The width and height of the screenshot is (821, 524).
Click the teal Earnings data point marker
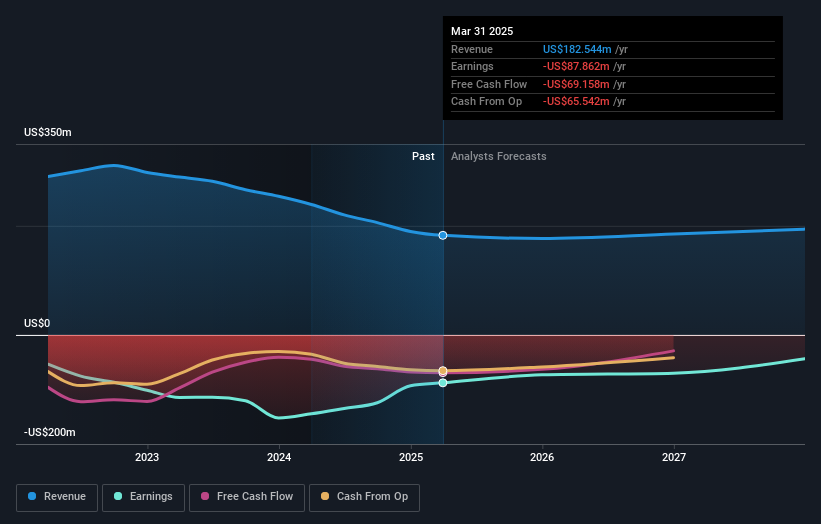coord(443,383)
